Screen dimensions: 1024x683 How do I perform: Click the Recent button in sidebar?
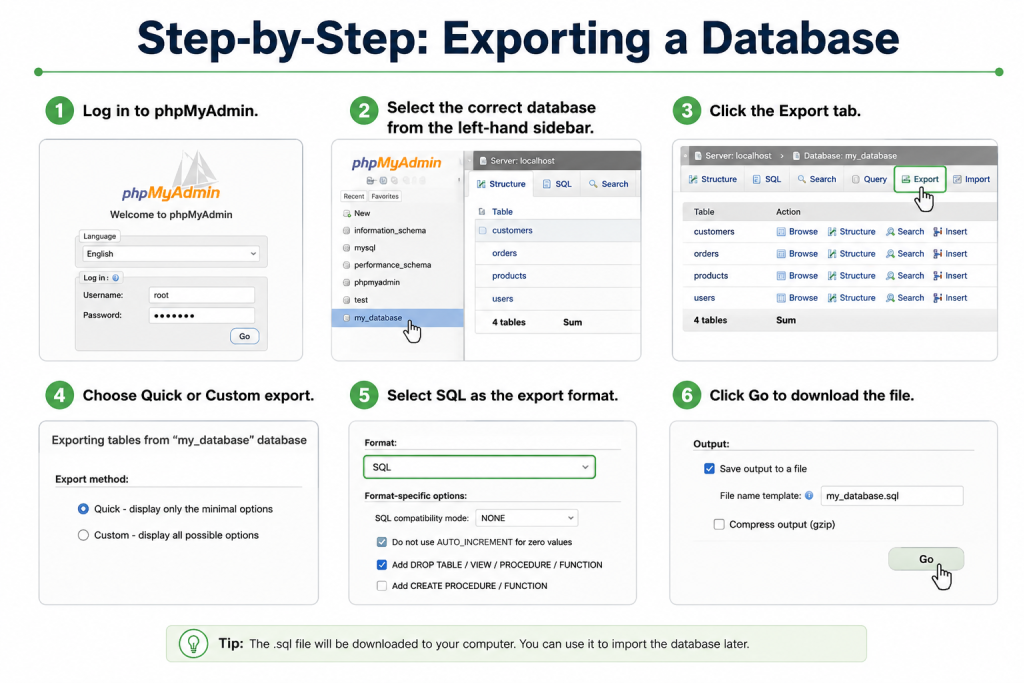353,196
